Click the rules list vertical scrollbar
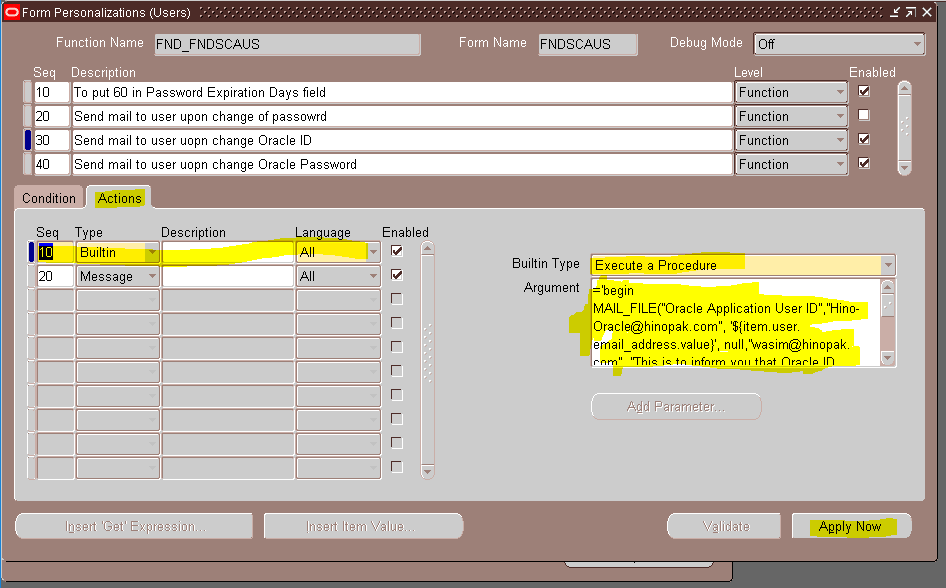This screenshot has width=946, height=588. (x=904, y=127)
